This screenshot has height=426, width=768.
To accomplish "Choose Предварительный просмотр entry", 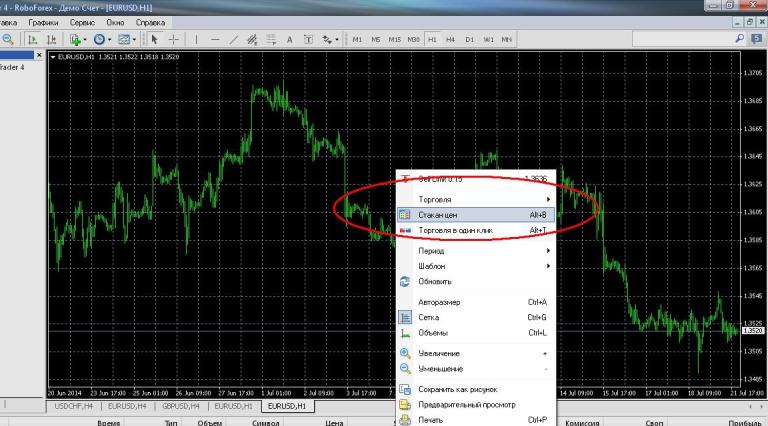I will point(476,405).
